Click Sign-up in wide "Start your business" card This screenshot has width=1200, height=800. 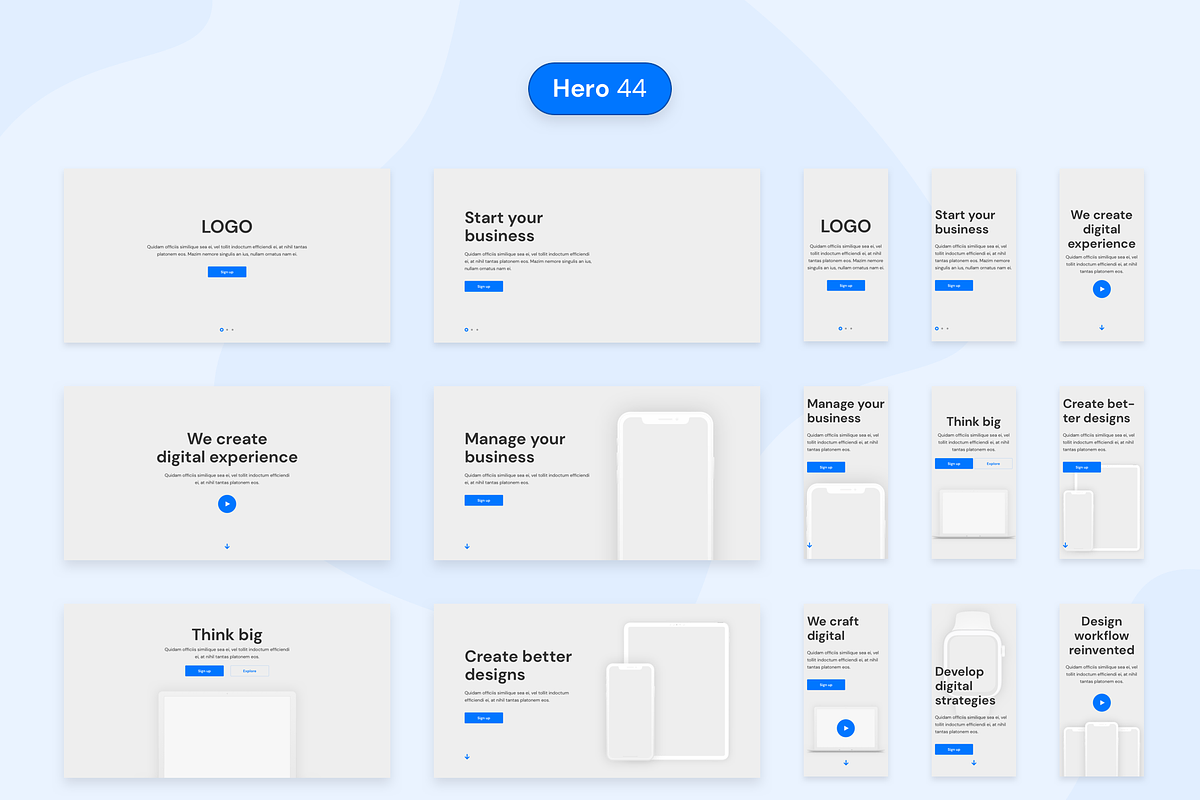pos(483,286)
